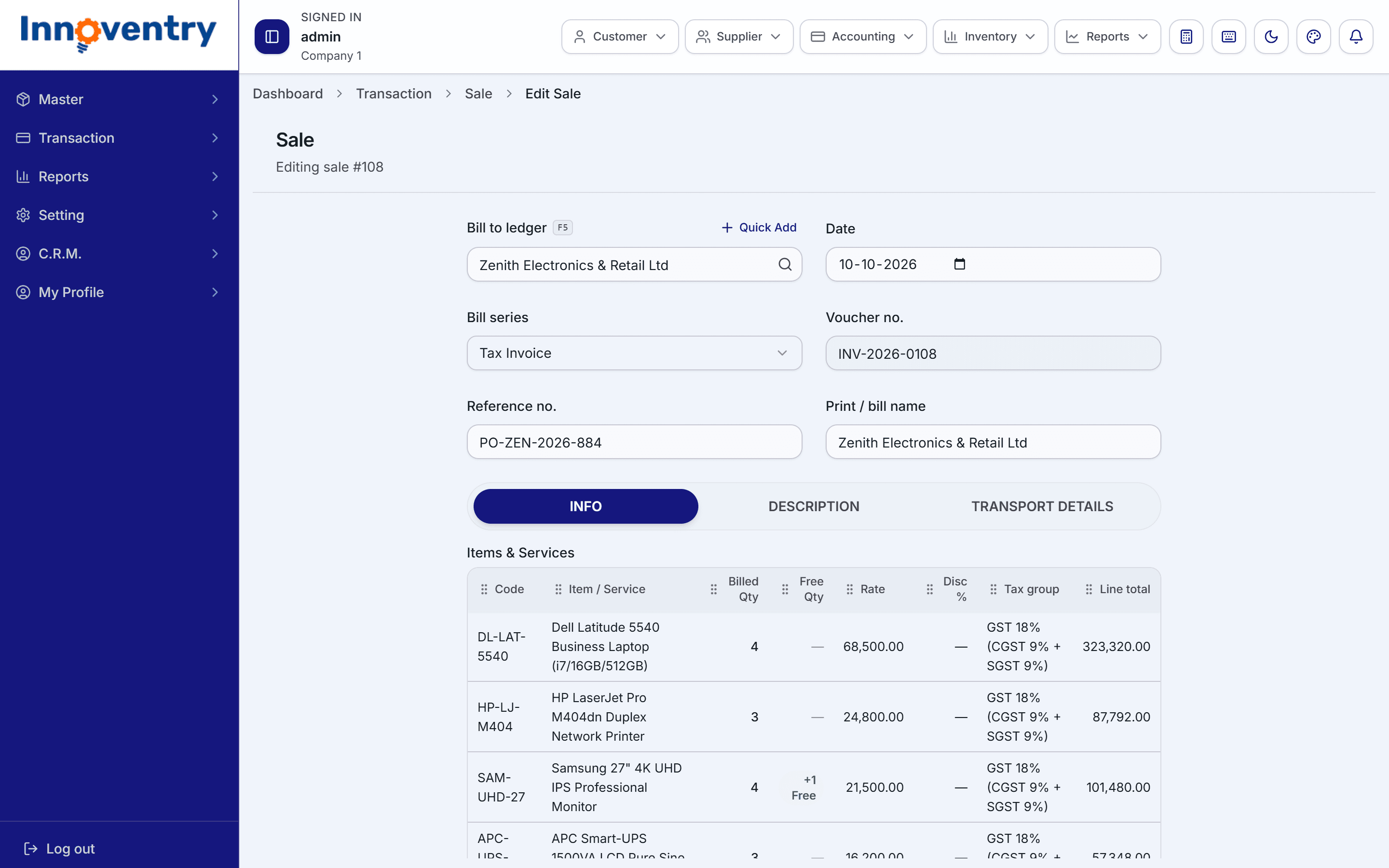Click the Innoventry logo

118,33
